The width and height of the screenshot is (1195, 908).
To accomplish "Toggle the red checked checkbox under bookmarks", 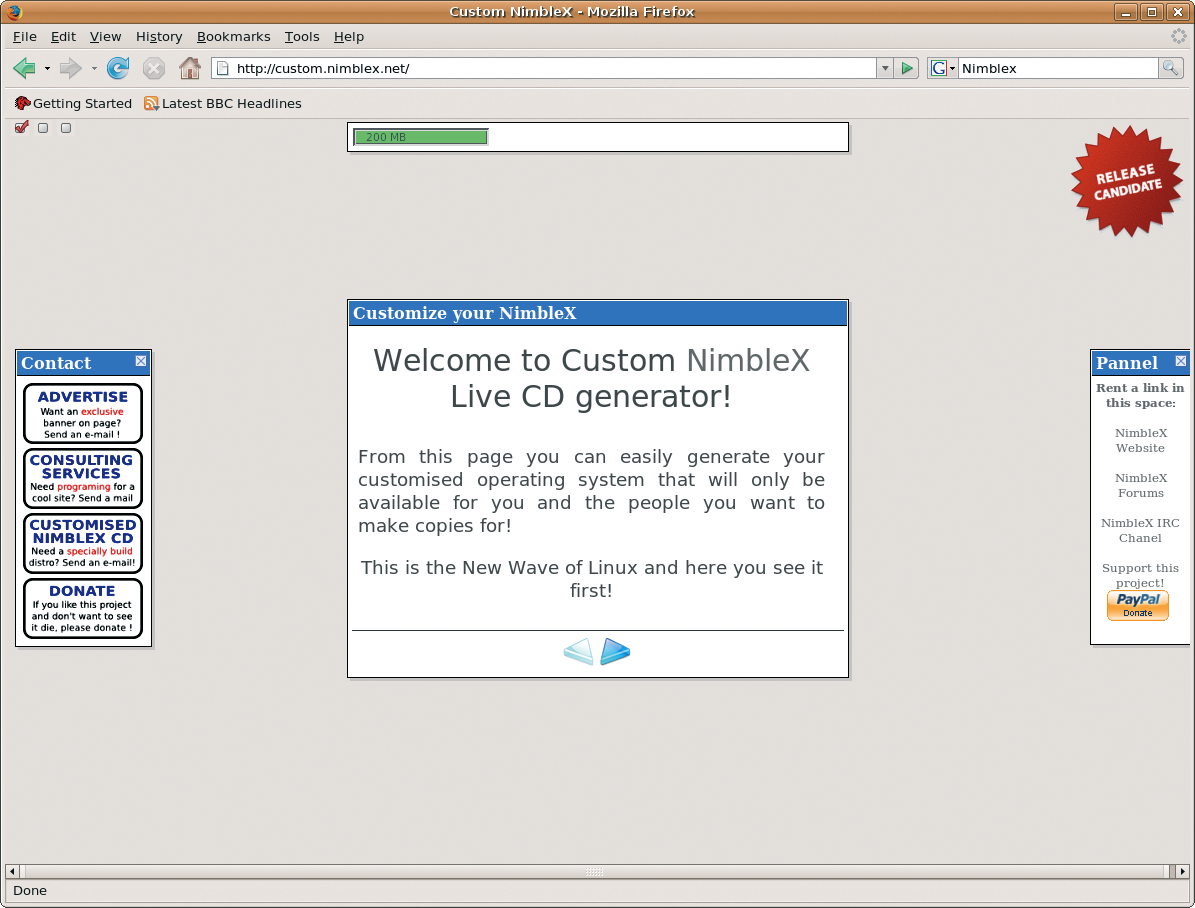I will coord(22,127).
